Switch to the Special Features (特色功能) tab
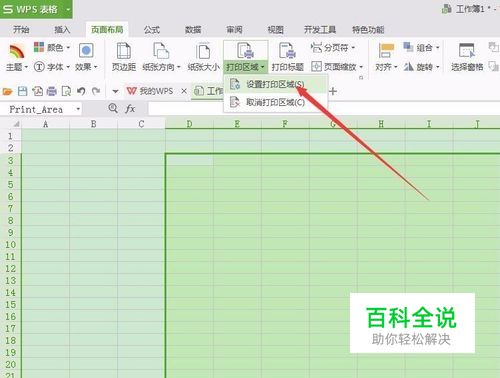The height and width of the screenshot is (378, 500). pos(368,30)
